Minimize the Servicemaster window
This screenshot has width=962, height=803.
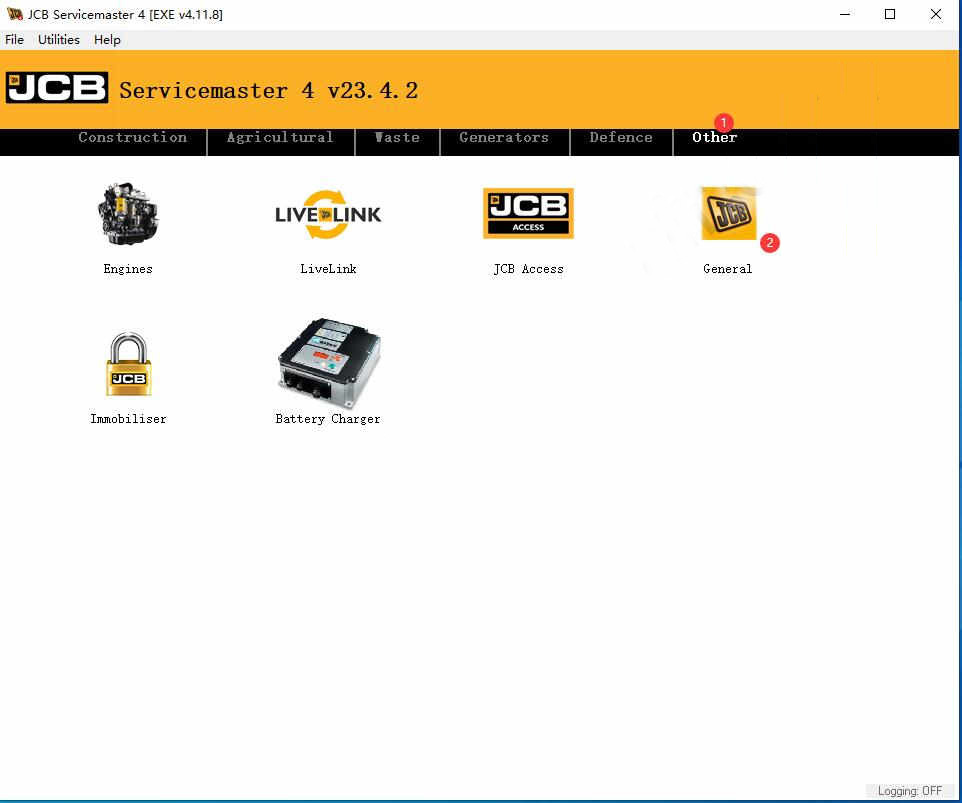(x=845, y=14)
